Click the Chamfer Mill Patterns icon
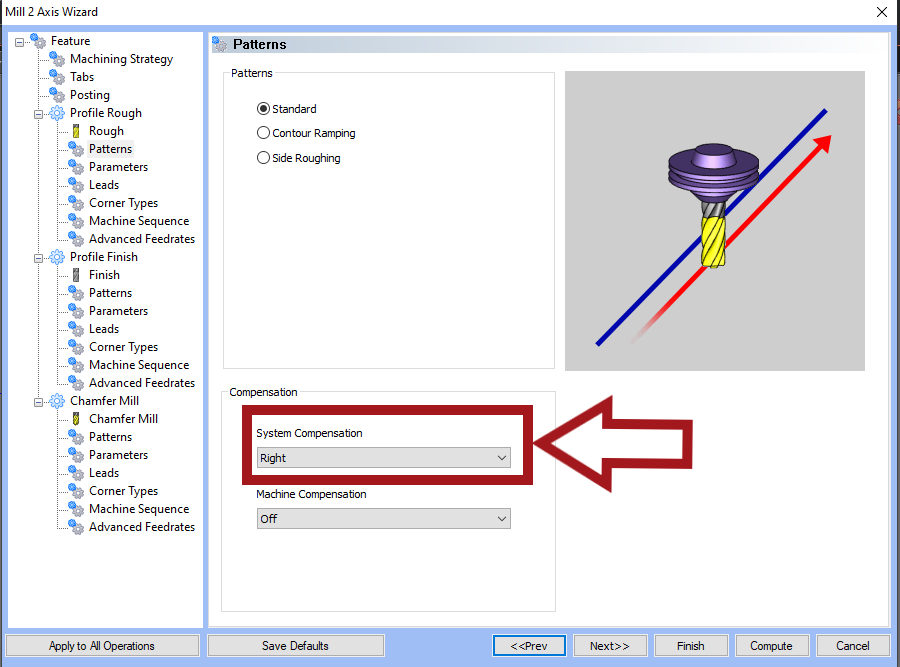The height and width of the screenshot is (667, 900). [76, 437]
